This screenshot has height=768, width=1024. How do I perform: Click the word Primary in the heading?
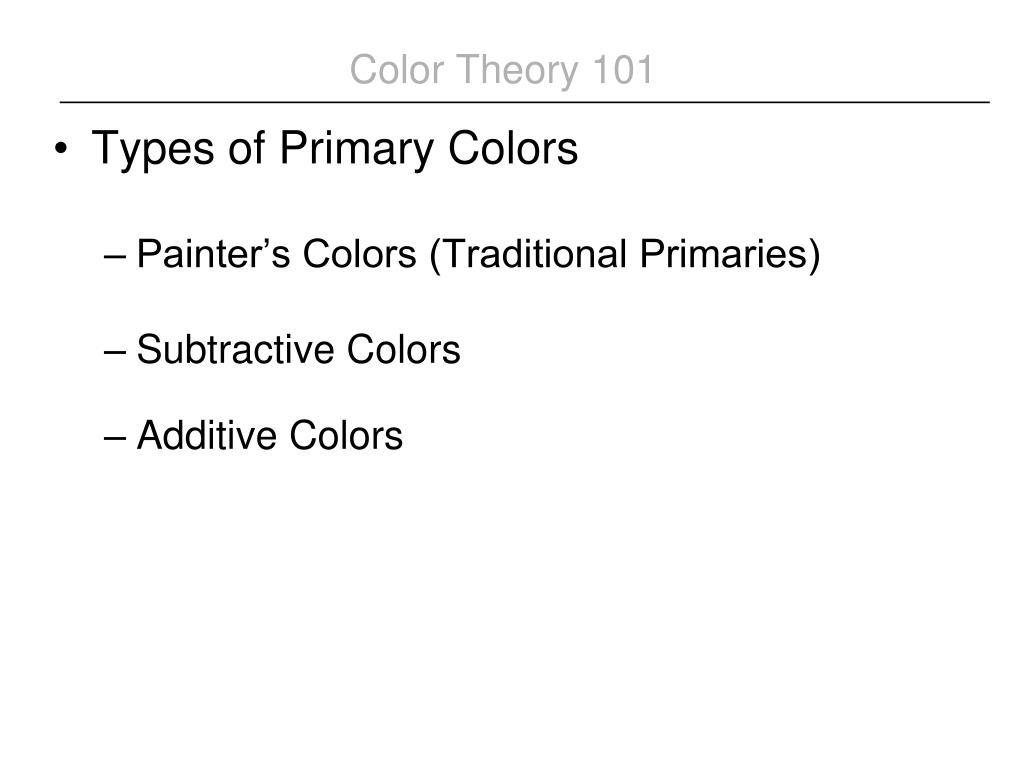(357, 150)
